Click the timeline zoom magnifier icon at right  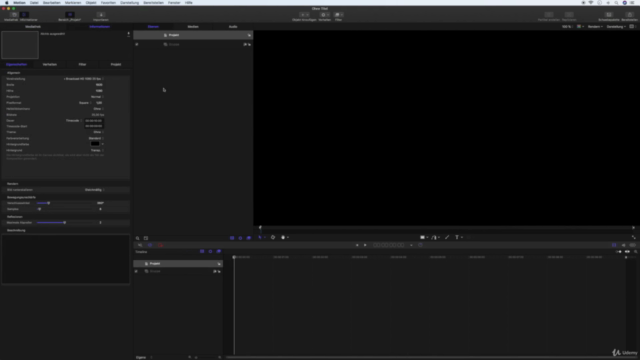coord(636,252)
